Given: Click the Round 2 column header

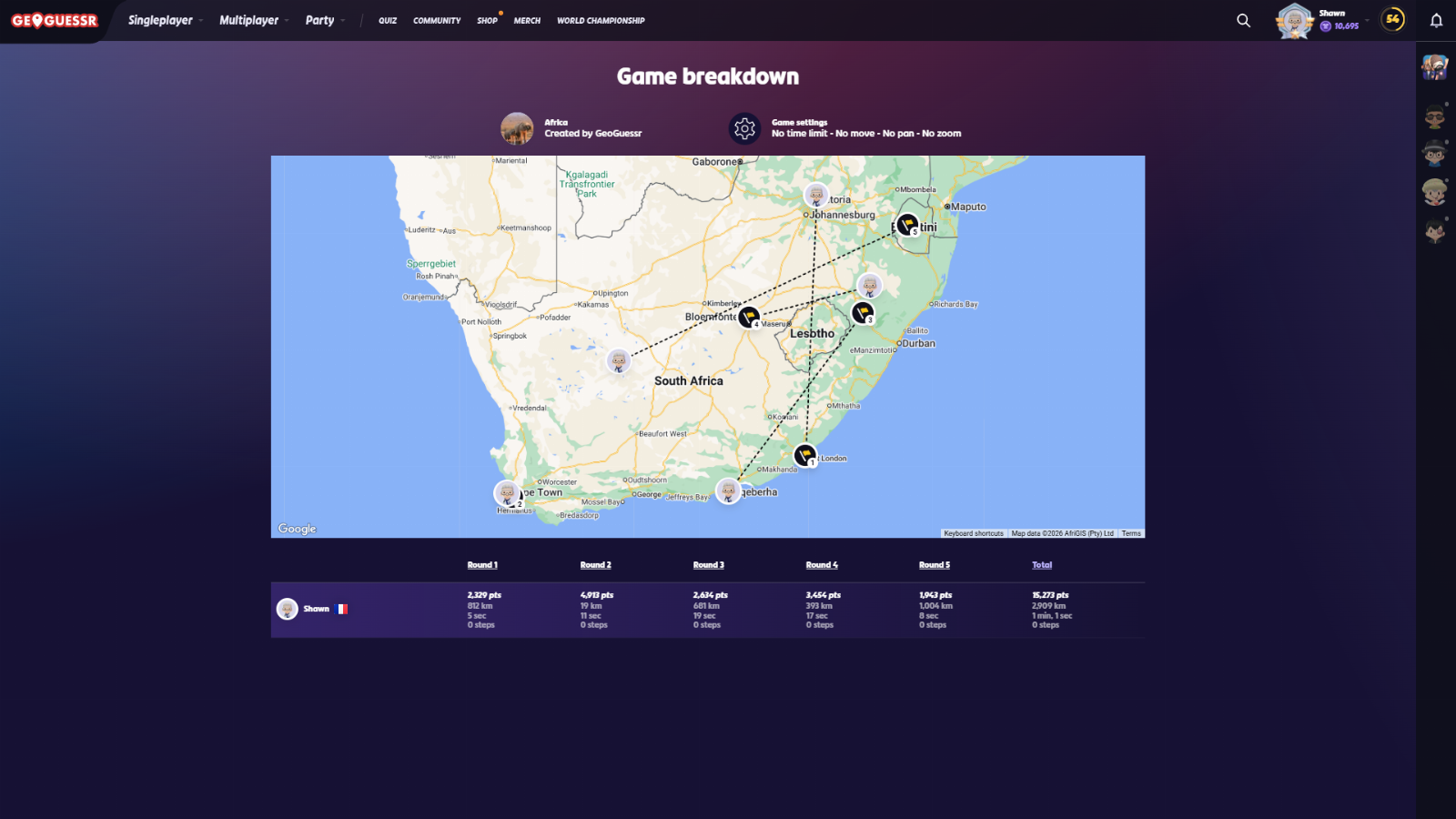Looking at the screenshot, I should [x=595, y=565].
